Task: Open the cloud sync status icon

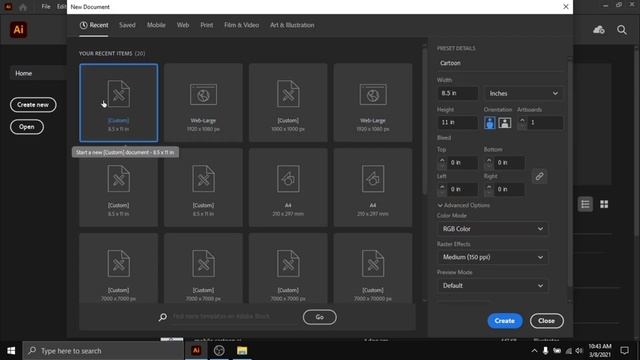Action: pyautogui.click(x=599, y=30)
